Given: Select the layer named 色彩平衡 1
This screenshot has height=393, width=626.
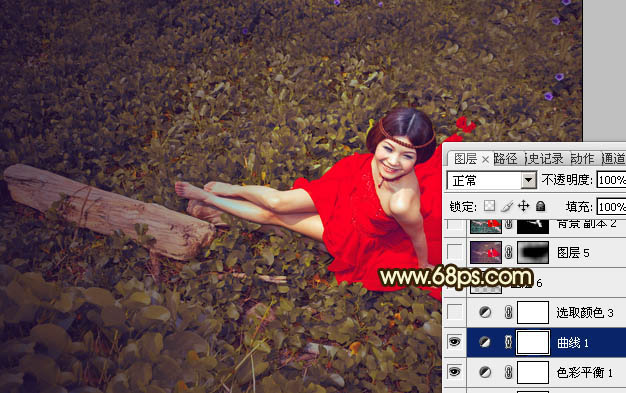Looking at the screenshot, I should click(585, 373).
